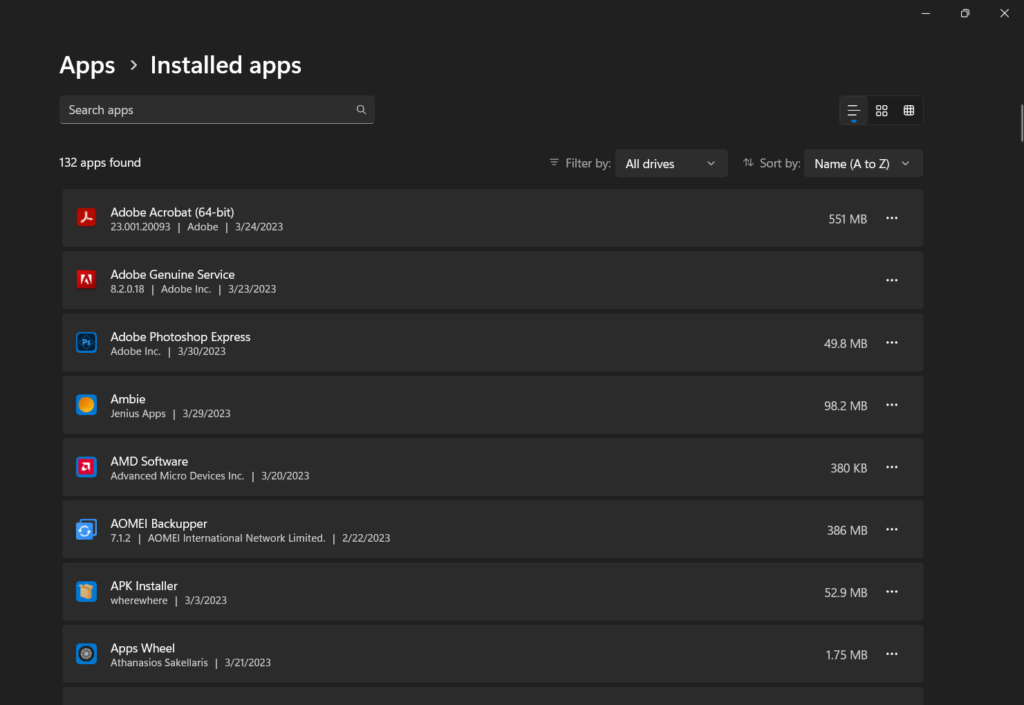Click the AMD Software icon
The height and width of the screenshot is (705, 1024).
click(86, 467)
